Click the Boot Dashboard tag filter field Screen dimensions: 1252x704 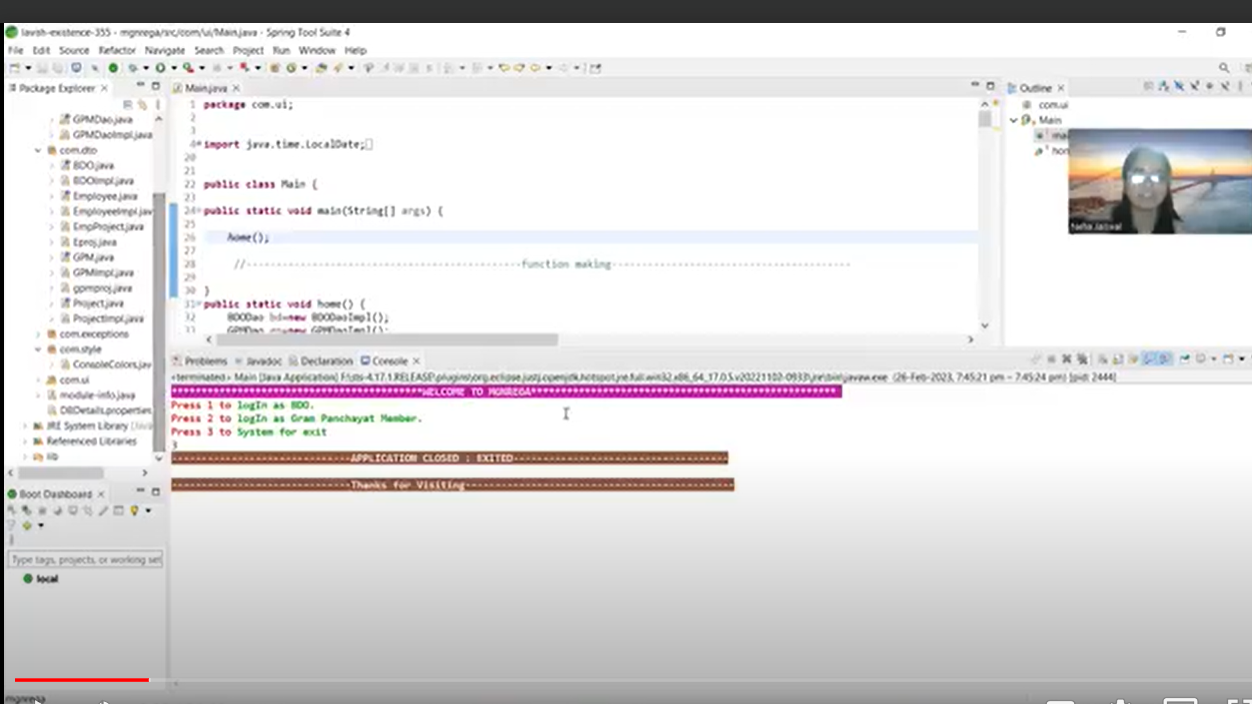click(85, 560)
